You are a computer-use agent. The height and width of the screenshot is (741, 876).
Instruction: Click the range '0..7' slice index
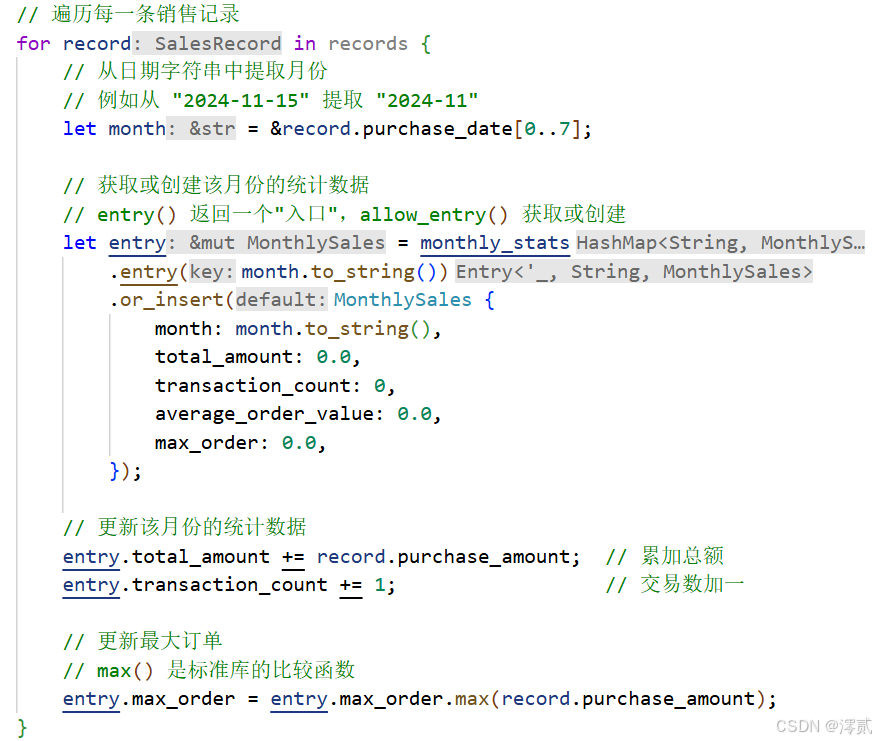point(547,129)
